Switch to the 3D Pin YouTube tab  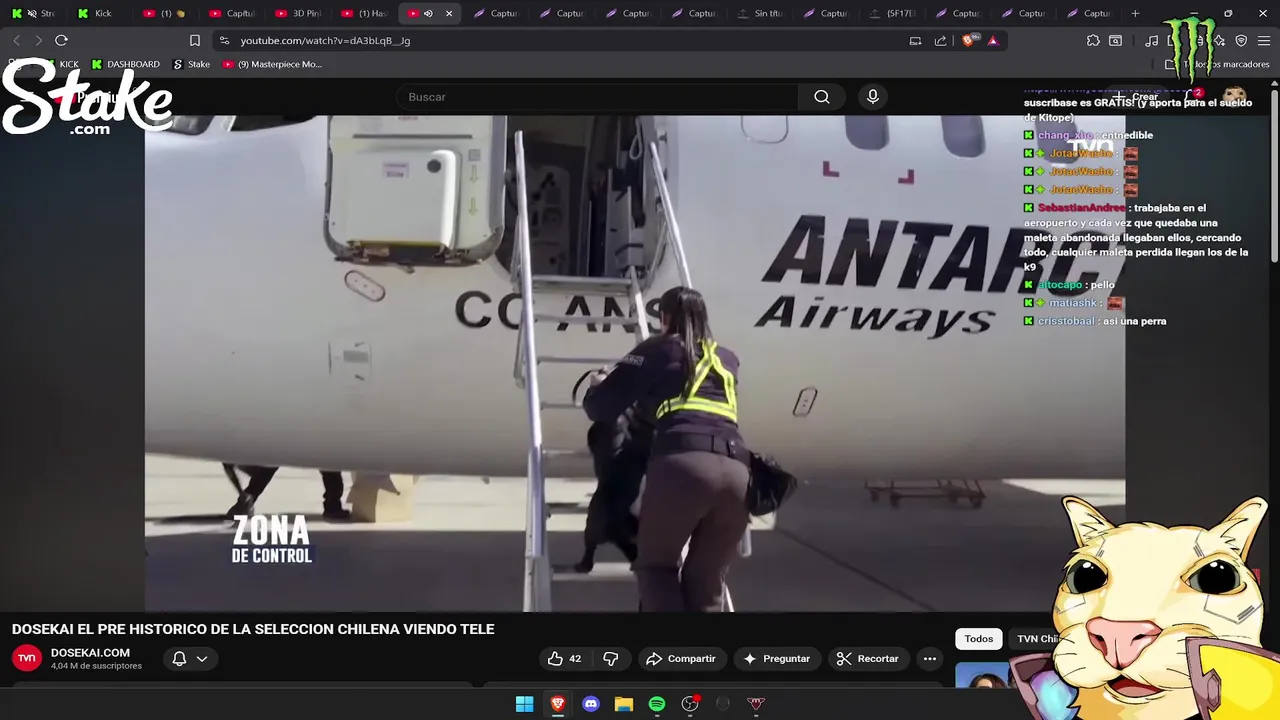click(298, 13)
